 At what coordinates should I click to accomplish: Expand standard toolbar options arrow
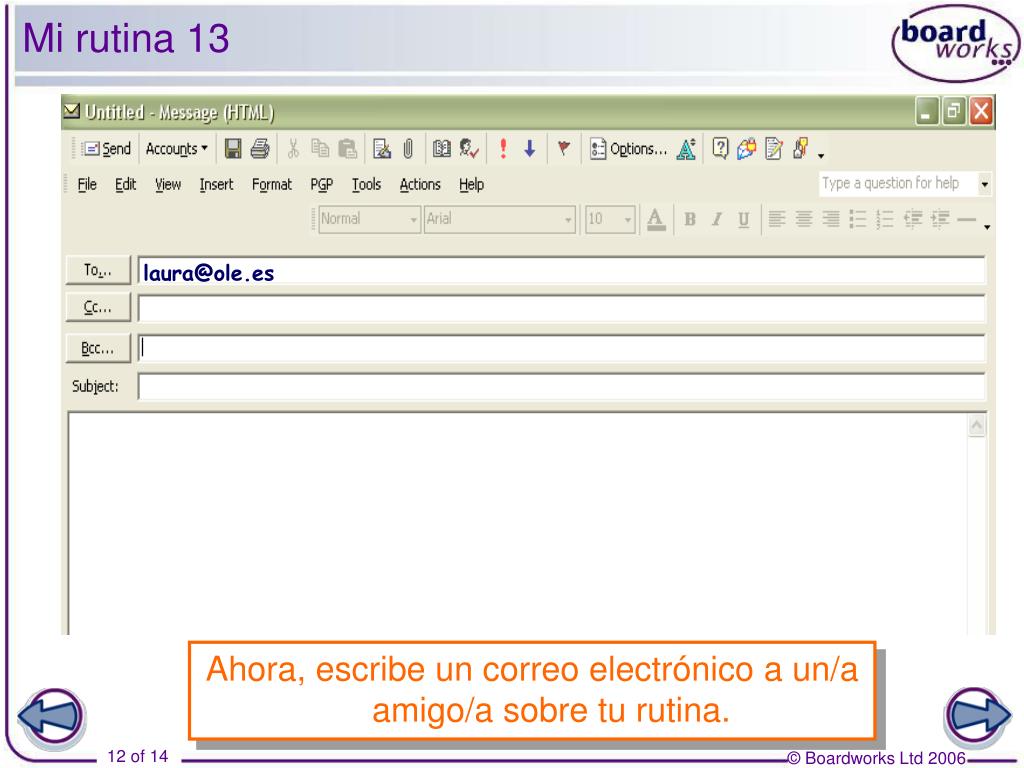(x=821, y=155)
